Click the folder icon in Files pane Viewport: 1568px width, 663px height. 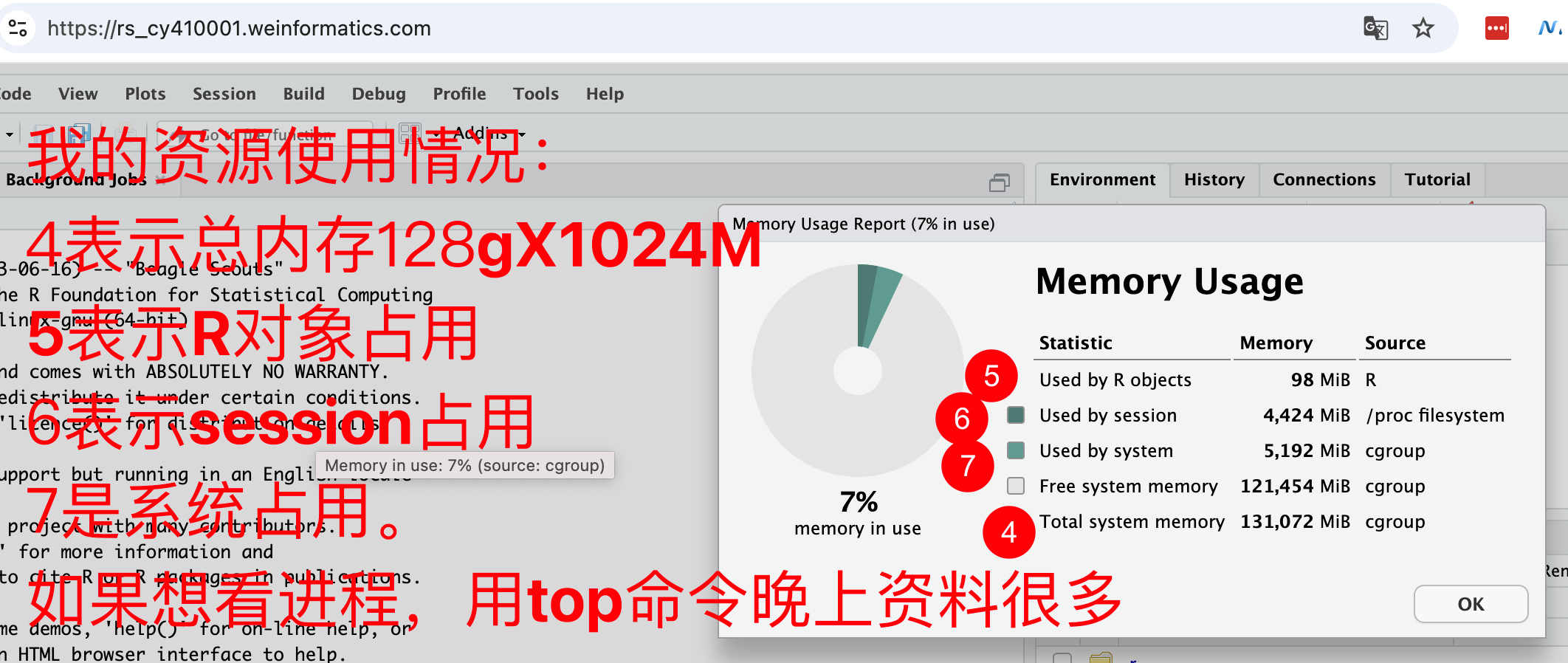[x=1100, y=656]
